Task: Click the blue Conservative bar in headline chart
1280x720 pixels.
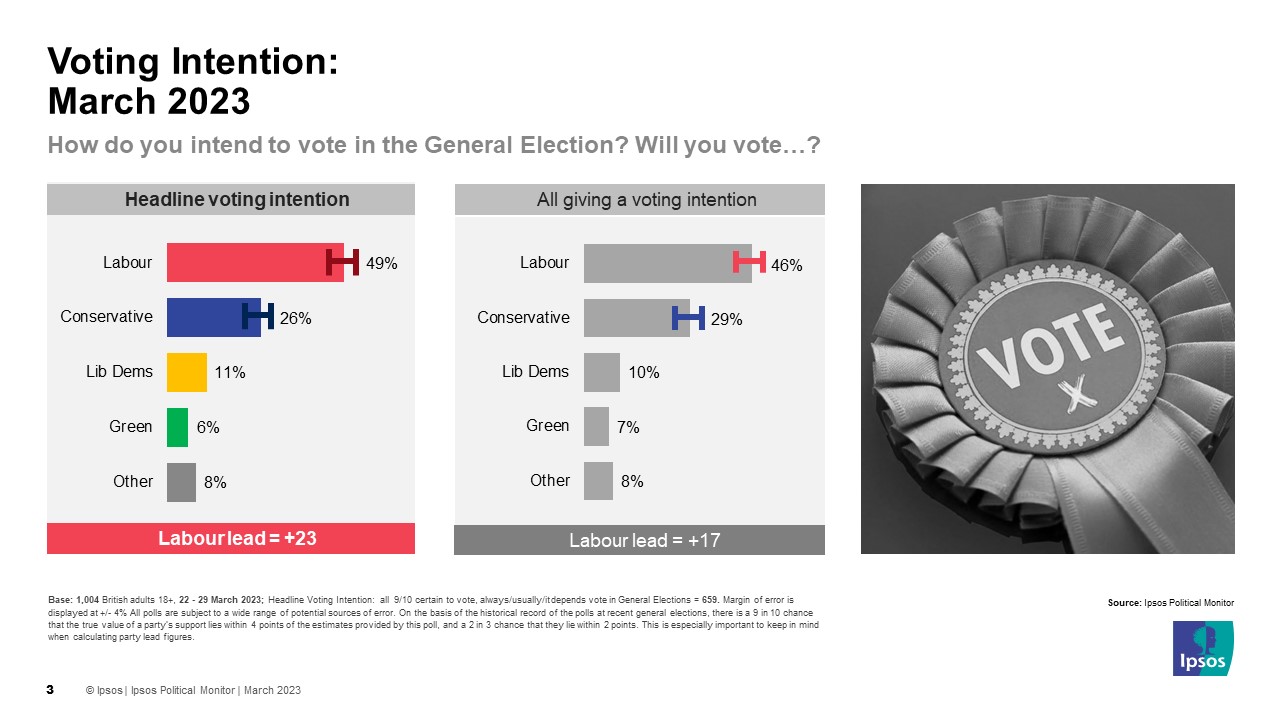Action: point(214,317)
